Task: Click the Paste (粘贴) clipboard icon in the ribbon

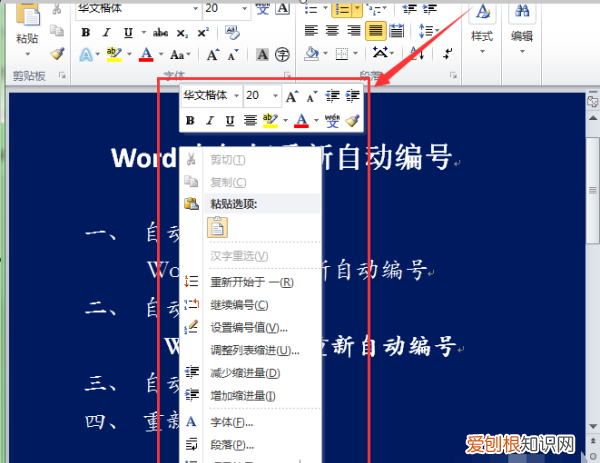Action: [27, 15]
